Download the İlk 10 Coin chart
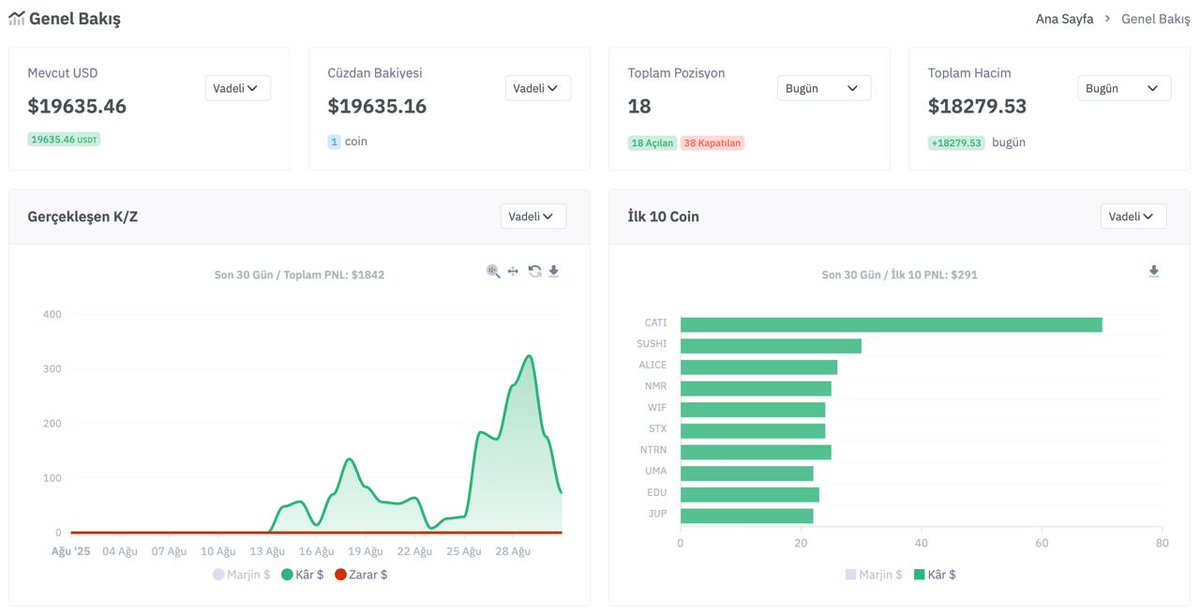 (1154, 271)
